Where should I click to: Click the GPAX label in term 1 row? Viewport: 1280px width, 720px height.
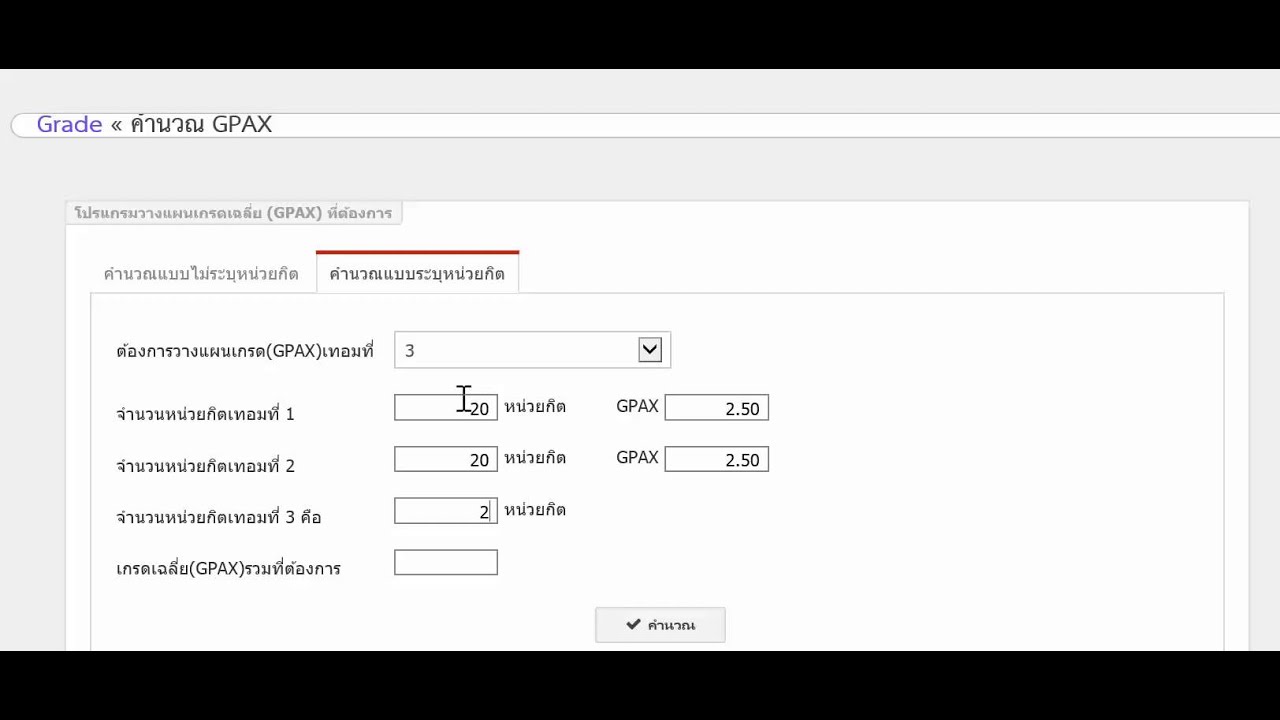(x=637, y=406)
